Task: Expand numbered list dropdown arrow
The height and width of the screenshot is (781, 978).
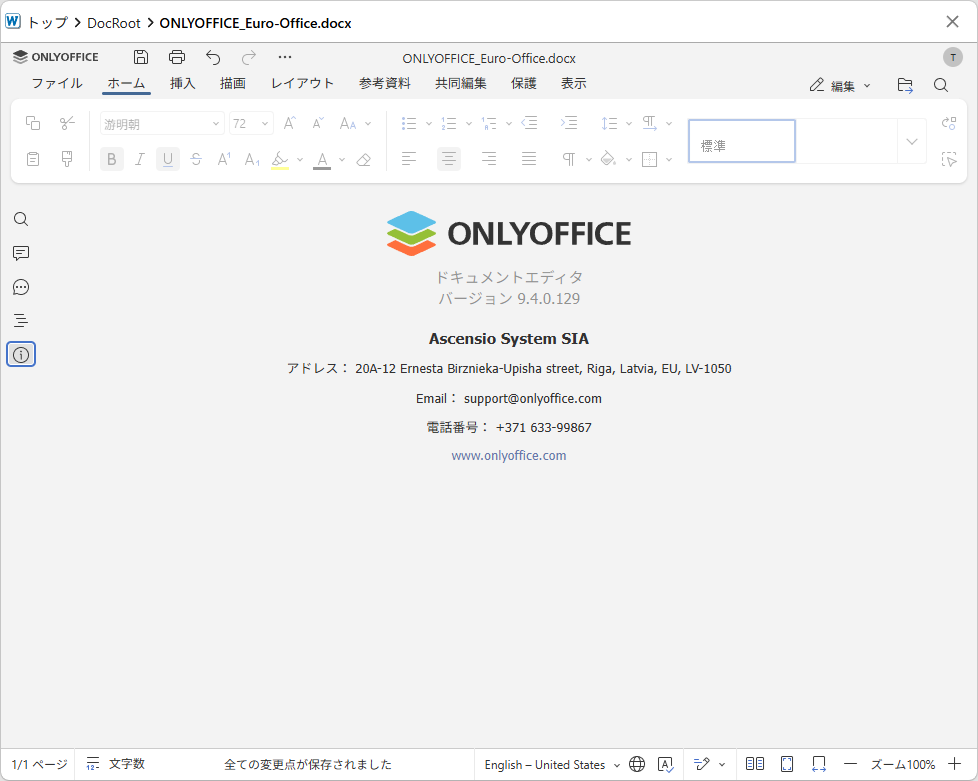Action: (x=469, y=124)
